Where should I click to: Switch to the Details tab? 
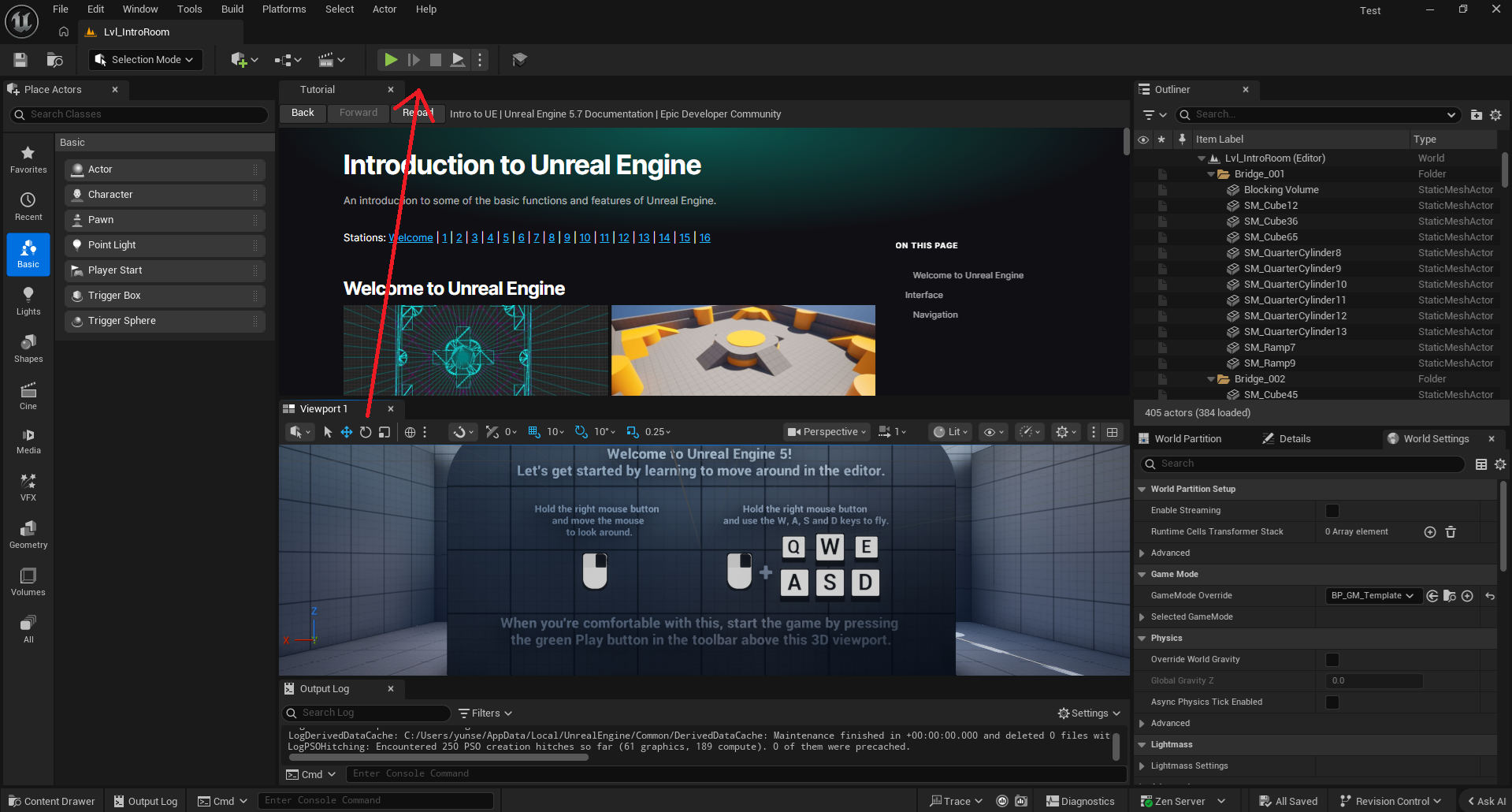(1287, 439)
